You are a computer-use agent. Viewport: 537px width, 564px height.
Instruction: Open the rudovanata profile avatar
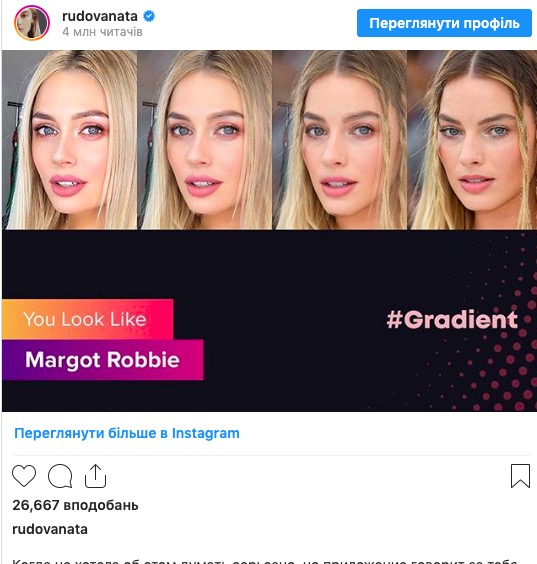32,23
